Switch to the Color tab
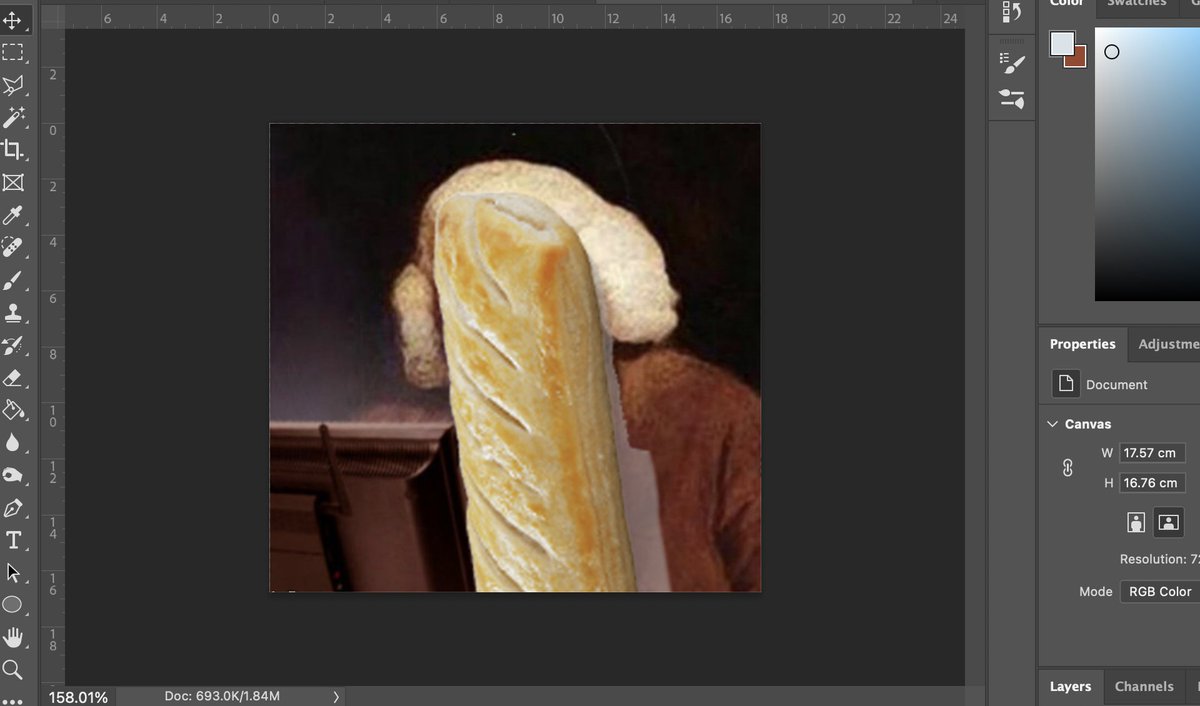This screenshot has height=706, width=1200. click(x=1067, y=4)
